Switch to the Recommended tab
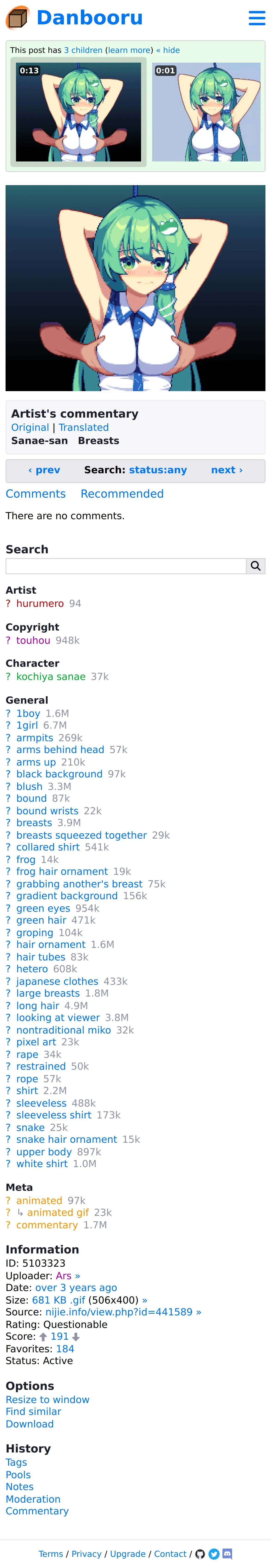The width and height of the screenshot is (271, 1568). tap(122, 494)
